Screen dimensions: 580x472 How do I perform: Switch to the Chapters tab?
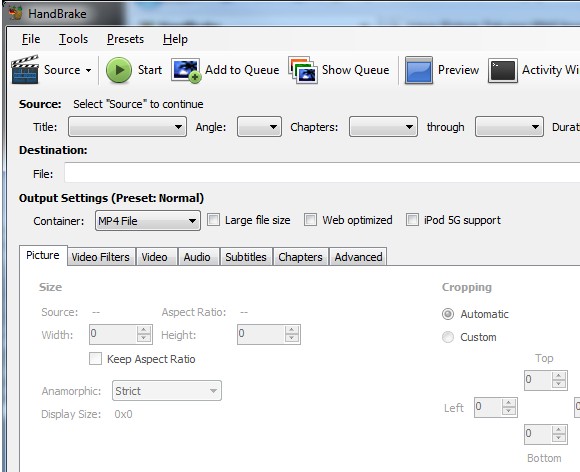[x=300, y=257]
